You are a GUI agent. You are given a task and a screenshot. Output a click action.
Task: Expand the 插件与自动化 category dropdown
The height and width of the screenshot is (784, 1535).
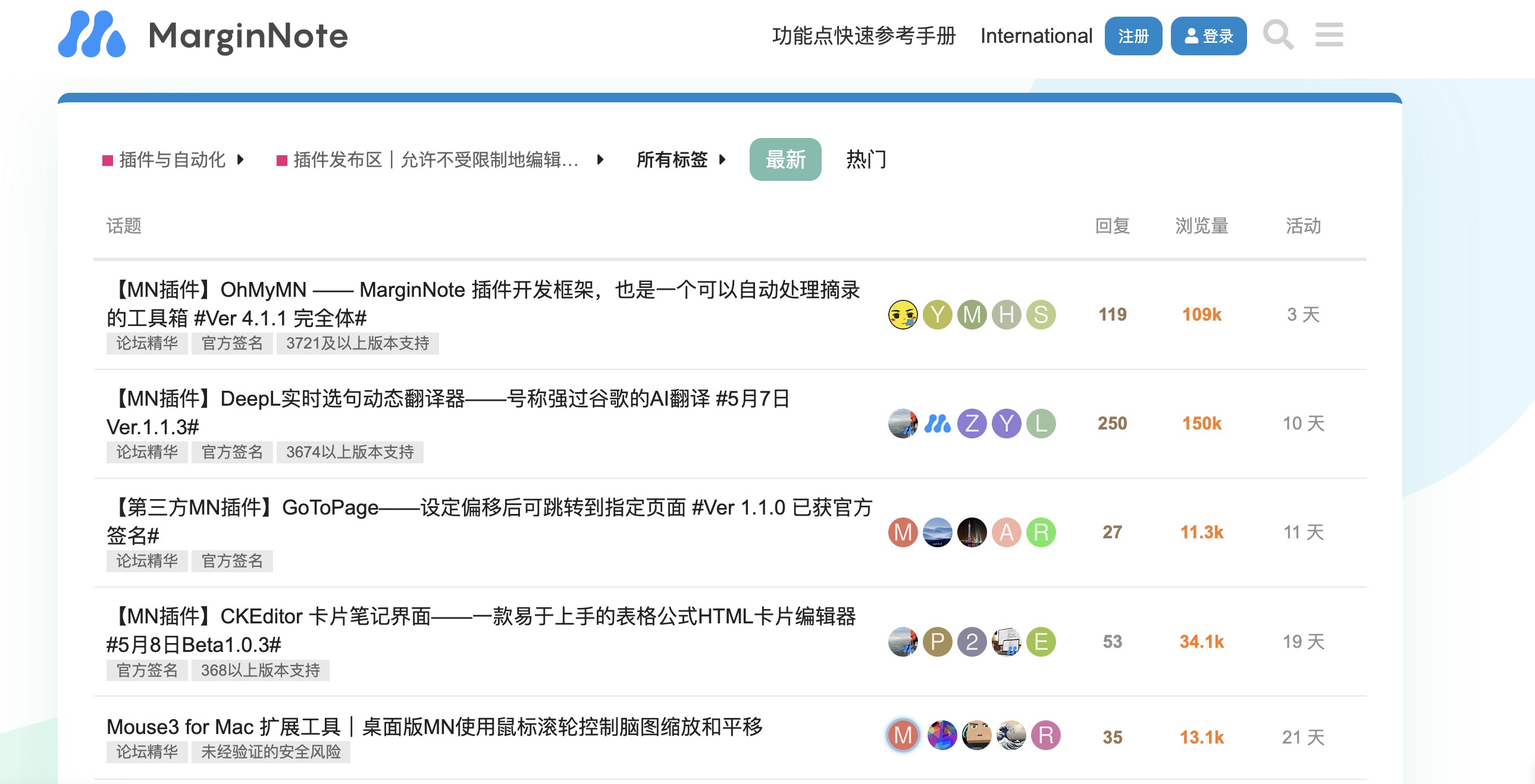point(174,159)
